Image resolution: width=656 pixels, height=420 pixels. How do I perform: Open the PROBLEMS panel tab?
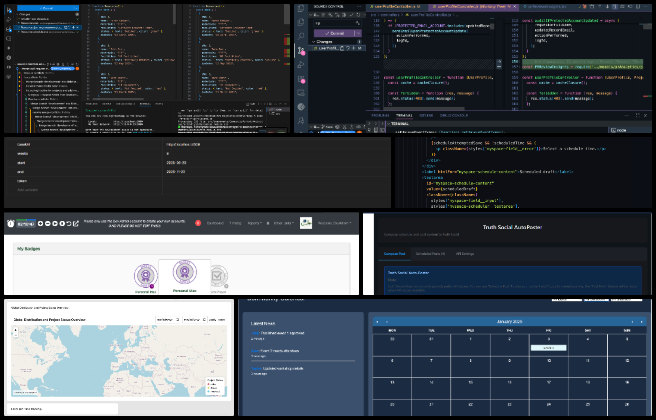(380, 115)
